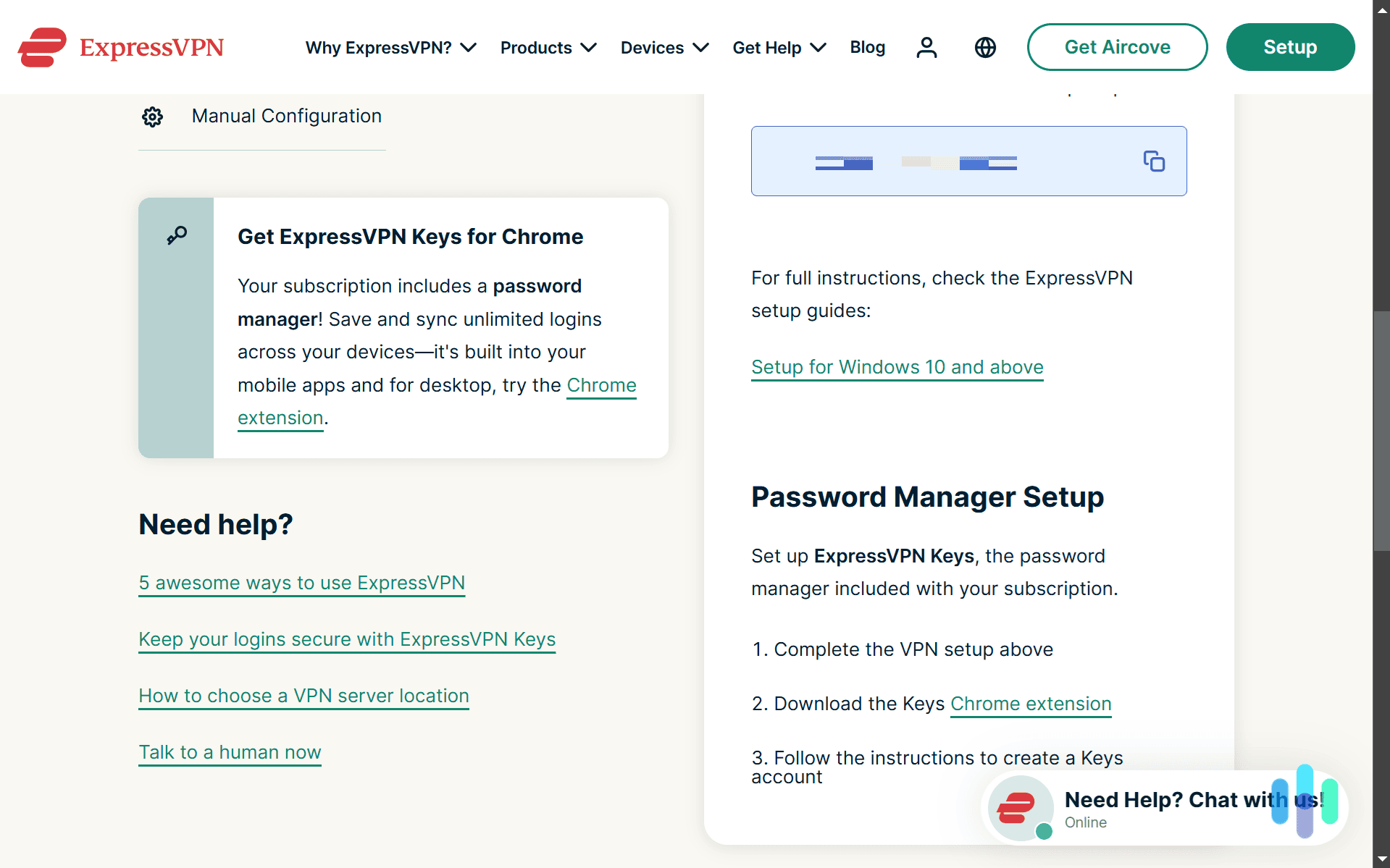Image resolution: width=1390 pixels, height=868 pixels.
Task: Click the Setup button
Action: coord(1289,47)
